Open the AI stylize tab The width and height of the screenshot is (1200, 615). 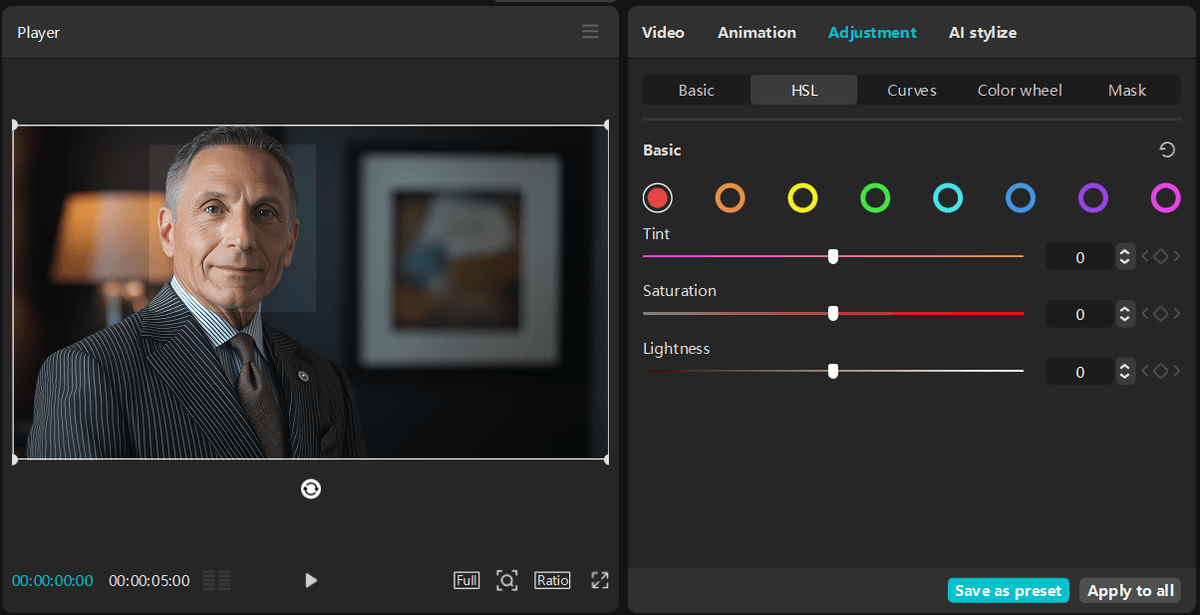983,32
